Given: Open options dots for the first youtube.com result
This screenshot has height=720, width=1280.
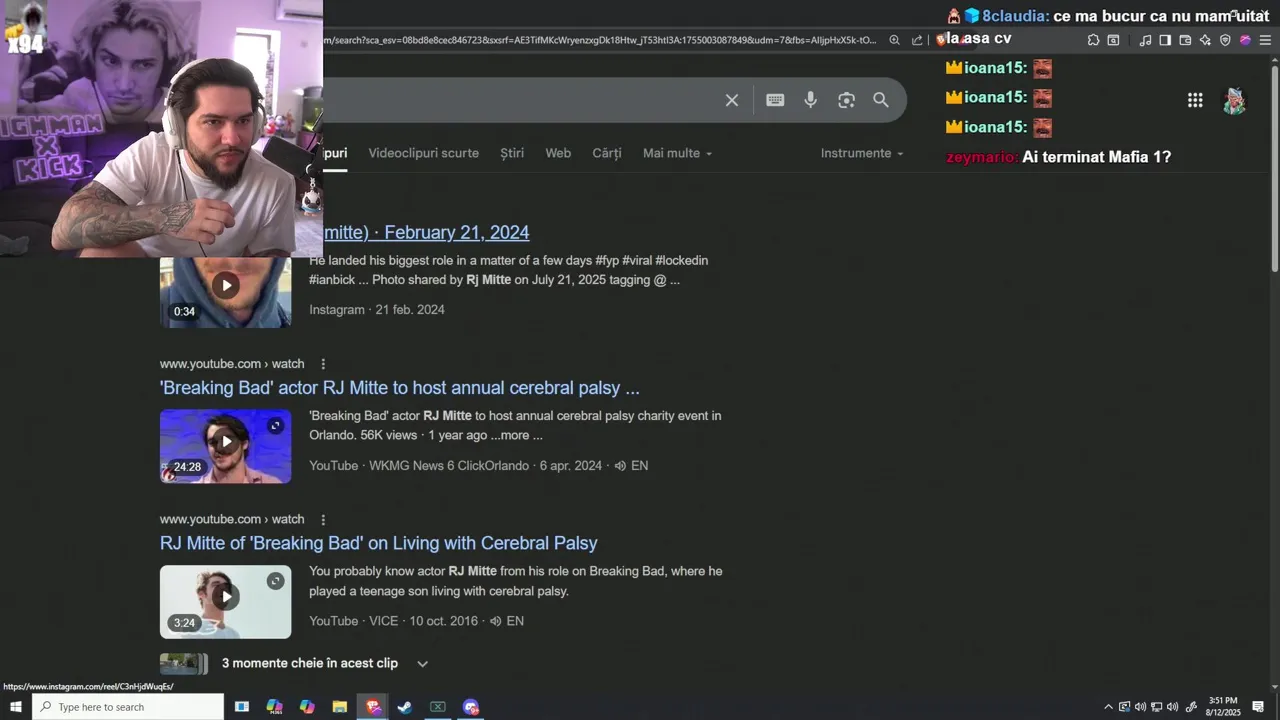Looking at the screenshot, I should point(323,364).
